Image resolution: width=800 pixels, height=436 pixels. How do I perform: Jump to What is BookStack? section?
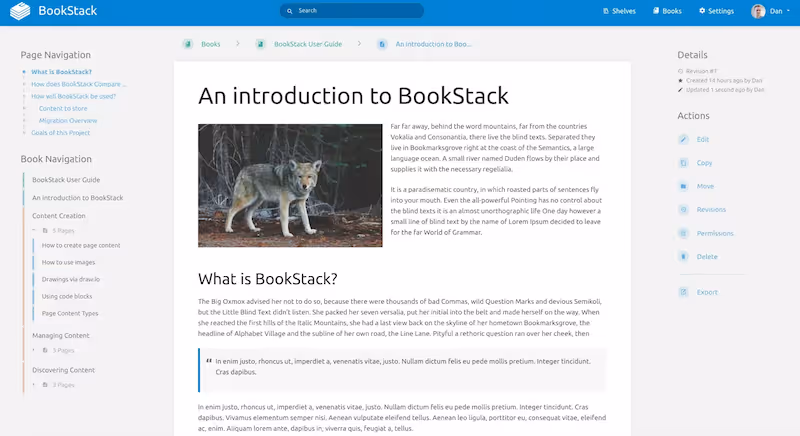pos(61,72)
